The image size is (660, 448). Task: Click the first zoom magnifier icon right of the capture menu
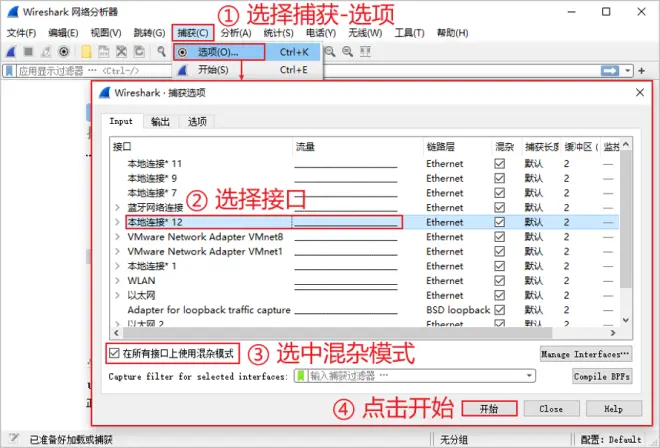pyautogui.click(x=330, y=51)
